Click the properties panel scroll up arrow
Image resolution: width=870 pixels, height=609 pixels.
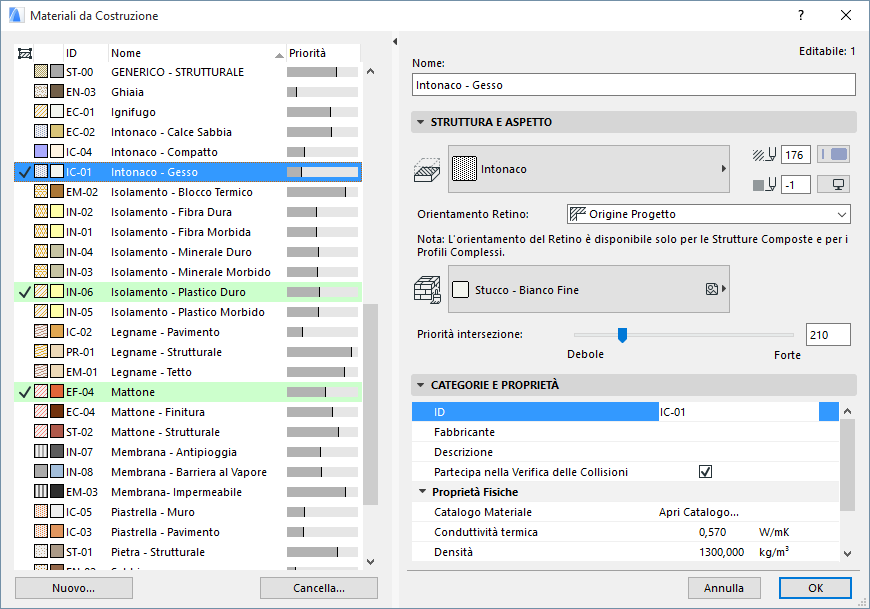[x=847, y=412]
